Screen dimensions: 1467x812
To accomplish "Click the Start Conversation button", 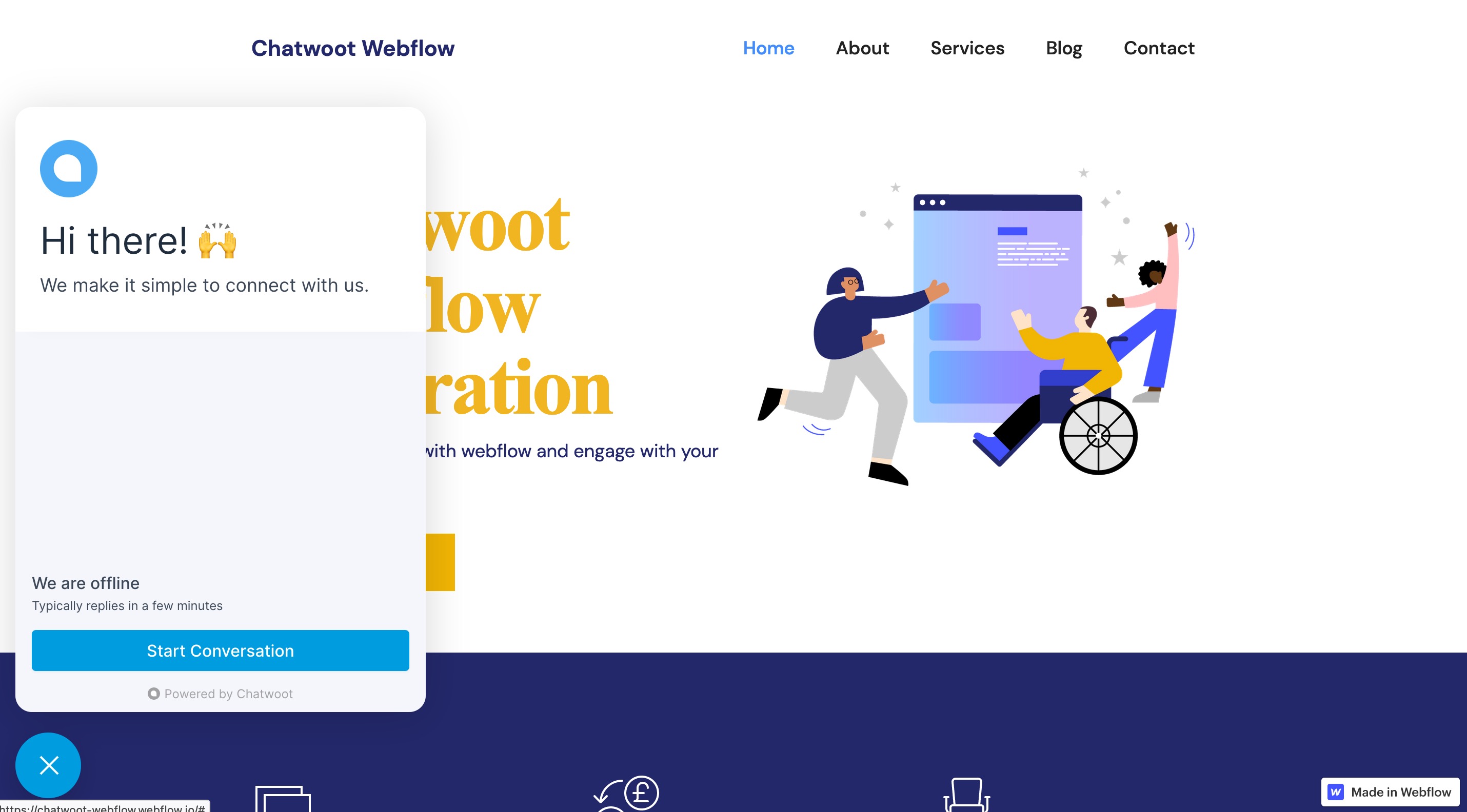I will click(220, 650).
